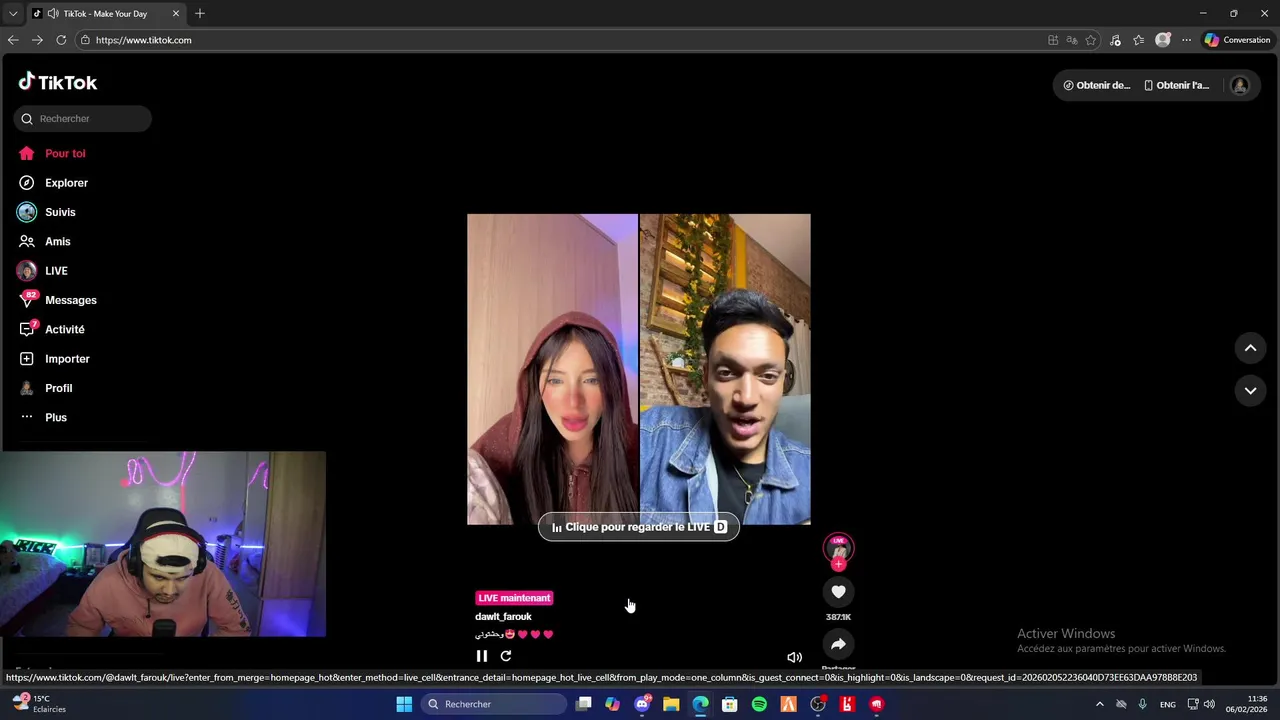Click the LIVE maintenant badge
Image resolution: width=1280 pixels, height=720 pixels.
tap(514, 598)
